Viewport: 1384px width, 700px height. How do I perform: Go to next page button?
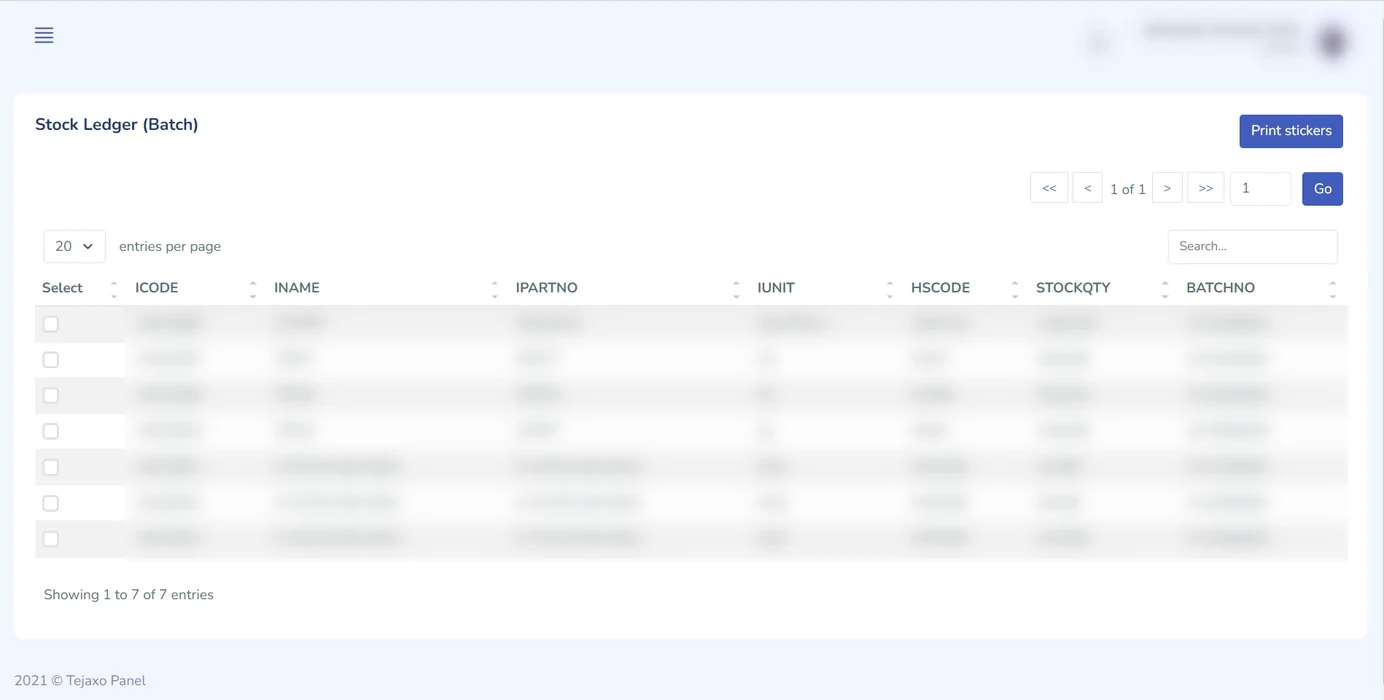(1167, 188)
